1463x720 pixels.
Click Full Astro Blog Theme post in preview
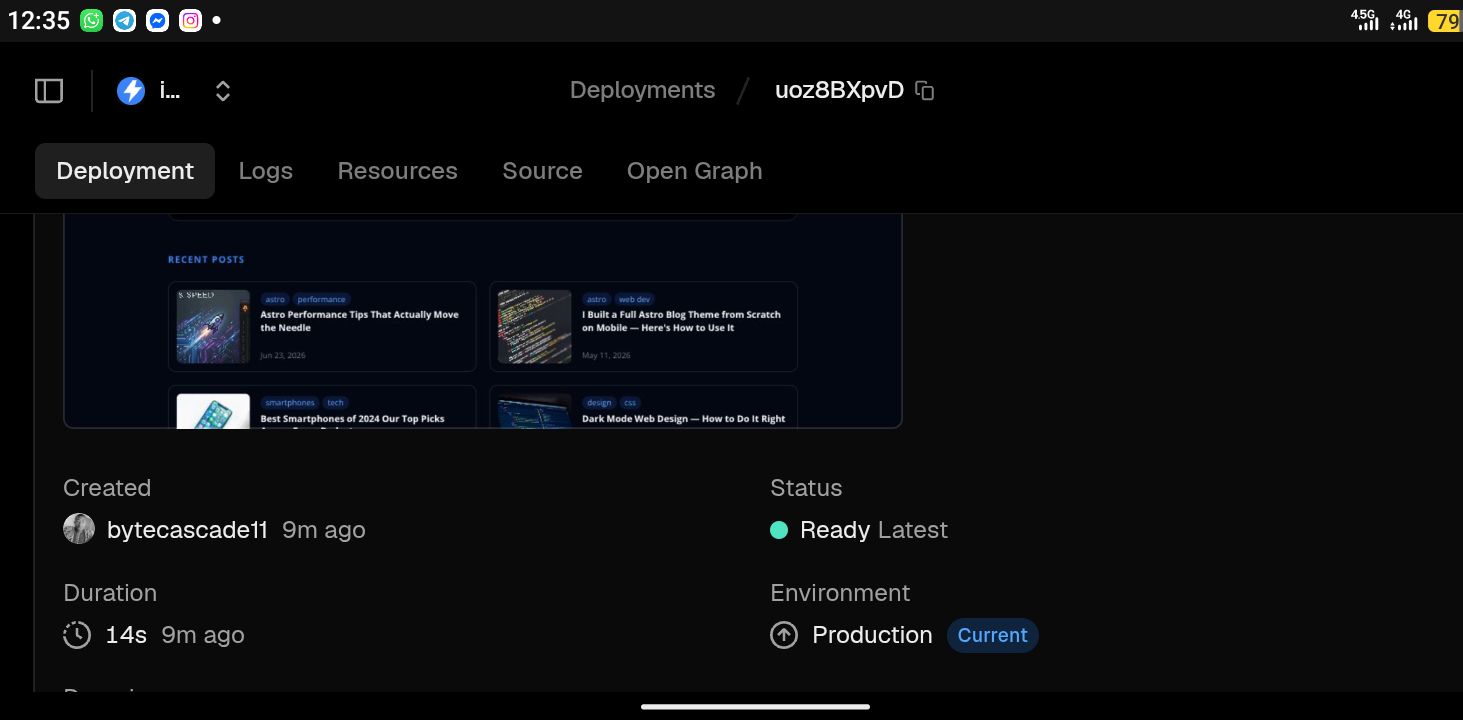[x=643, y=326]
